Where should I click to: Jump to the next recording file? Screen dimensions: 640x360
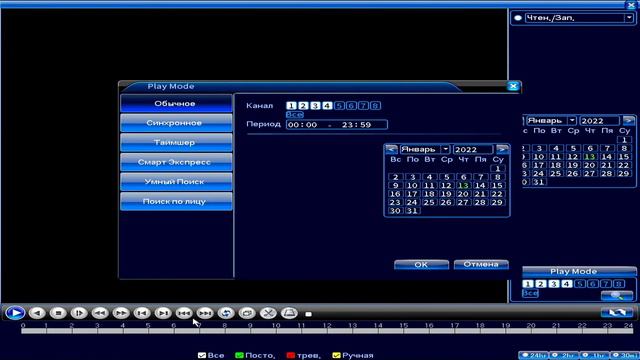[x=205, y=313]
